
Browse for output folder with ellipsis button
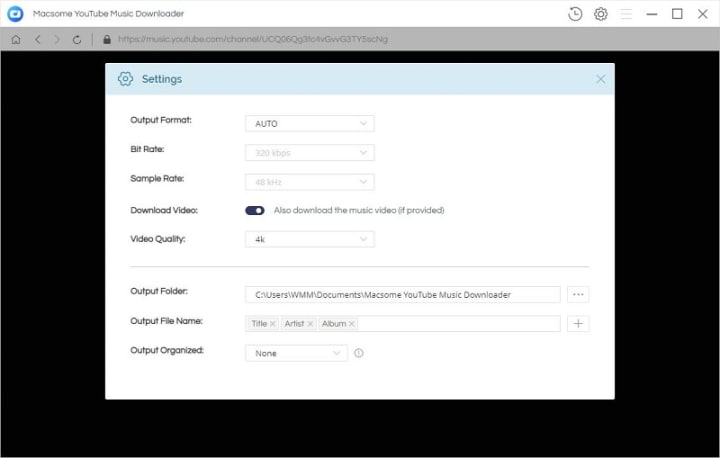pyautogui.click(x=578, y=294)
